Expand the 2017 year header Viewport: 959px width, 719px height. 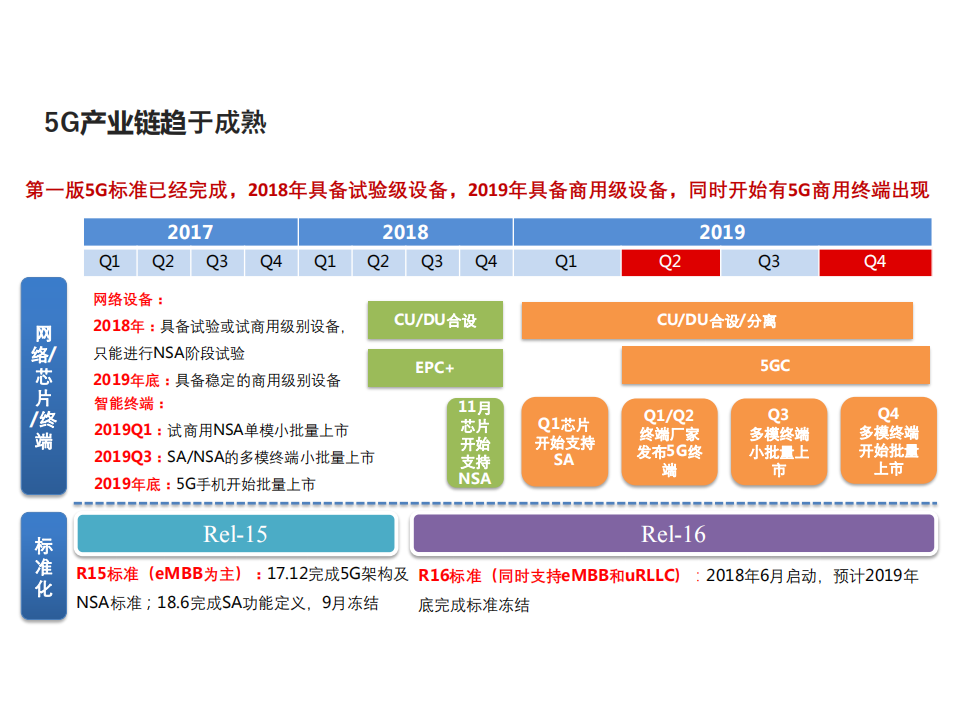[x=190, y=231]
